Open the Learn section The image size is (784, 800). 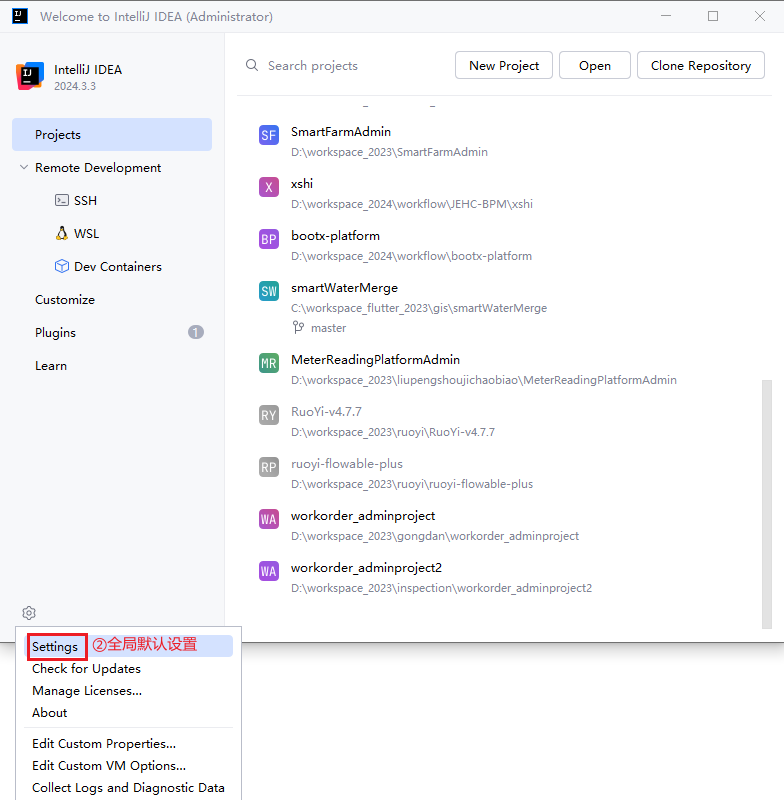pyautogui.click(x=51, y=366)
